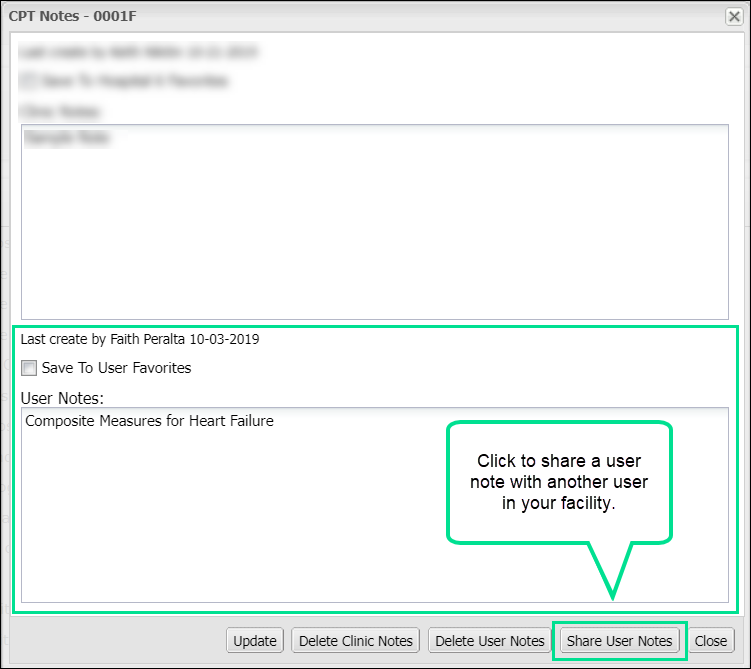Click the Close button at the bottom right
The height and width of the screenshot is (669, 751).
(x=711, y=641)
